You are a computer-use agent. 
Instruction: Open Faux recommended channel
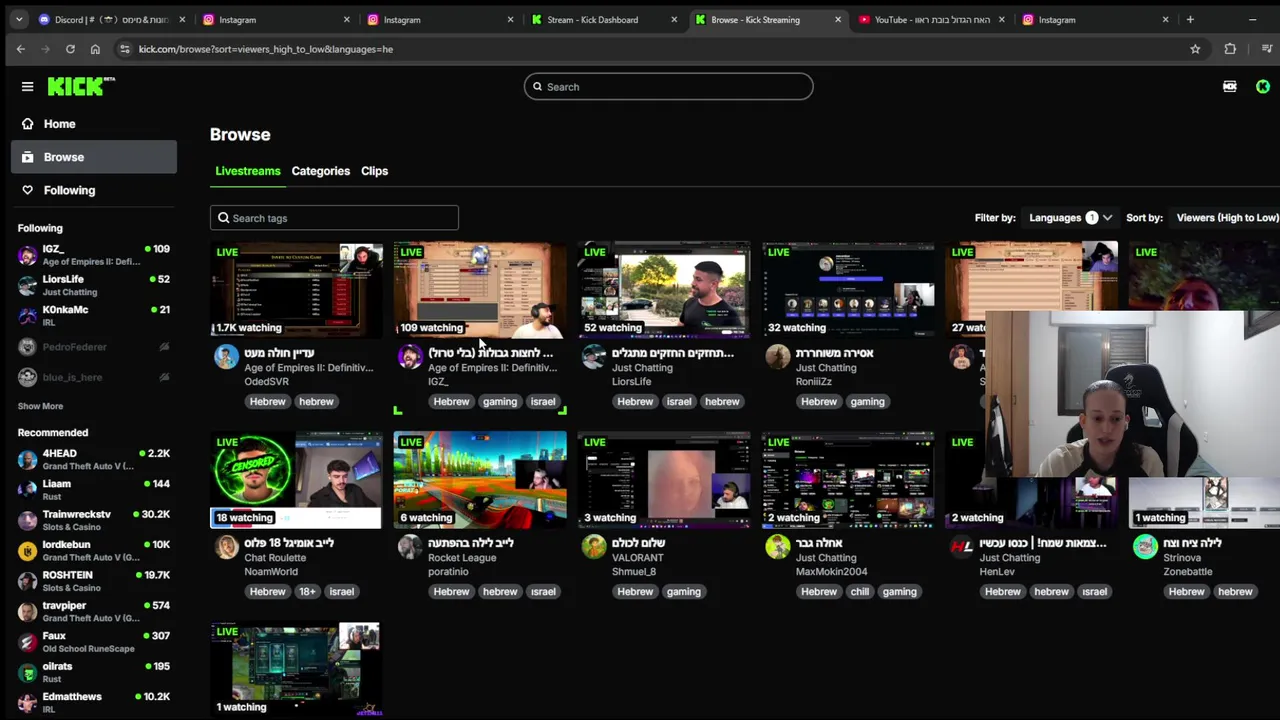point(94,642)
